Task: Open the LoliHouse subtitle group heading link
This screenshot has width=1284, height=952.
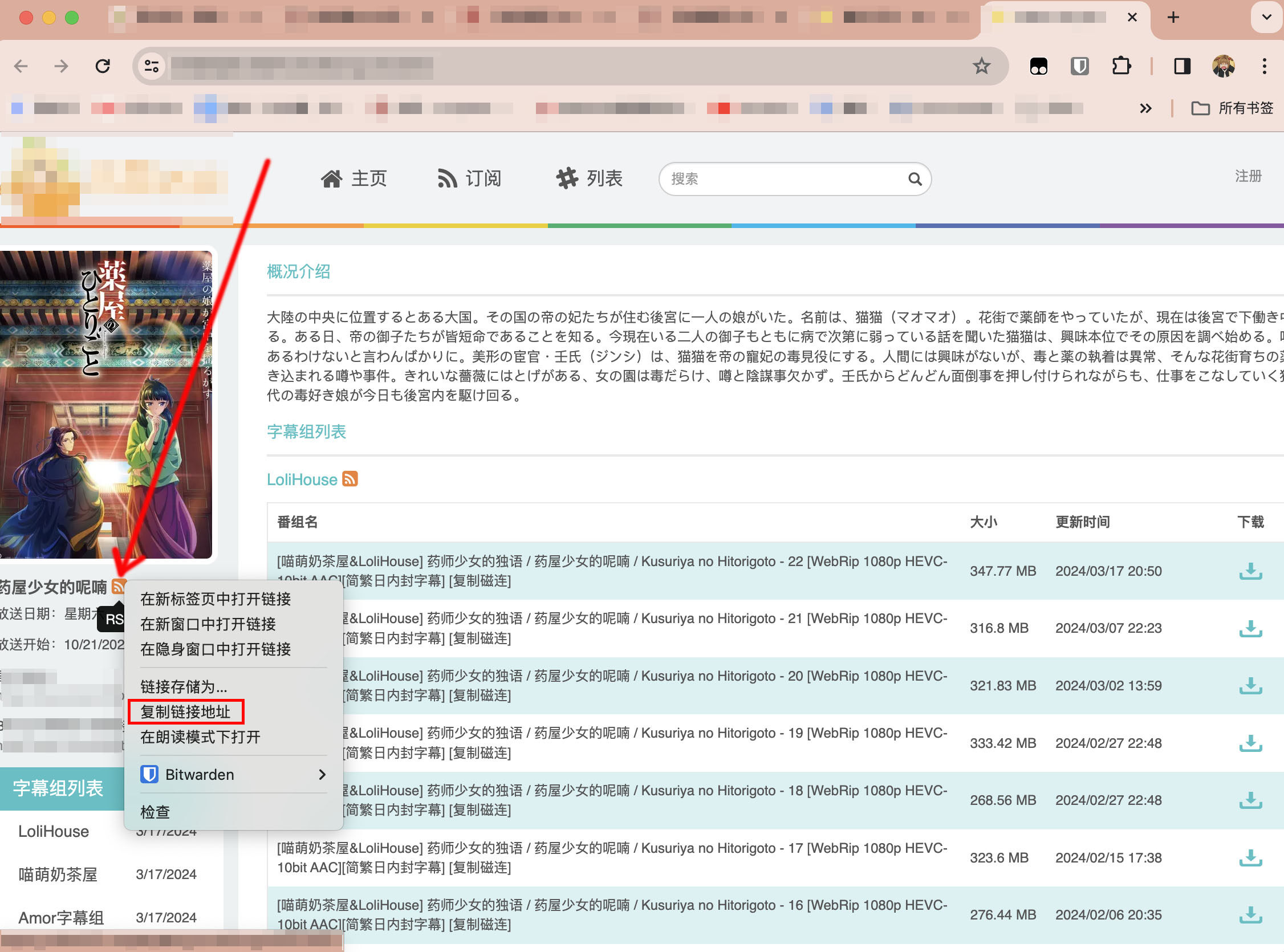Action: point(302,479)
